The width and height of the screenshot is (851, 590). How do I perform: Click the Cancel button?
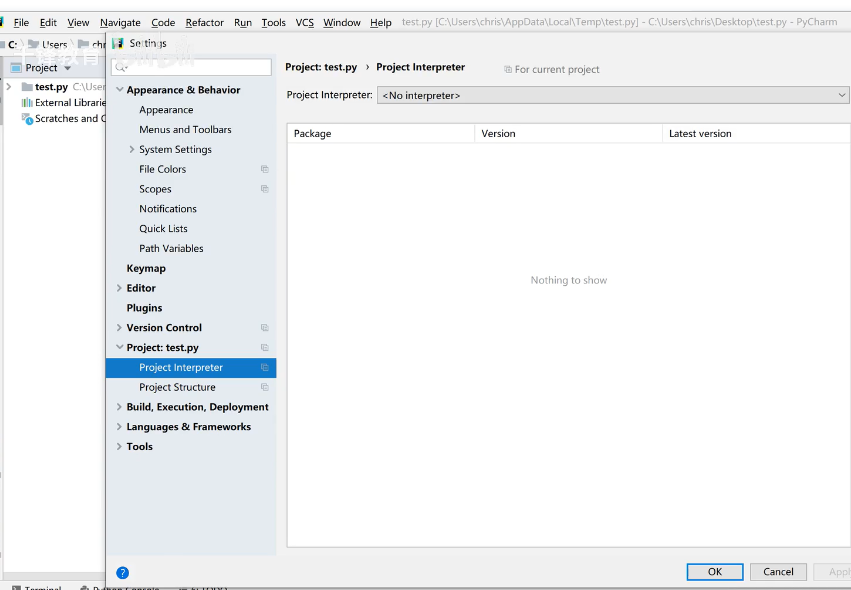click(x=778, y=572)
